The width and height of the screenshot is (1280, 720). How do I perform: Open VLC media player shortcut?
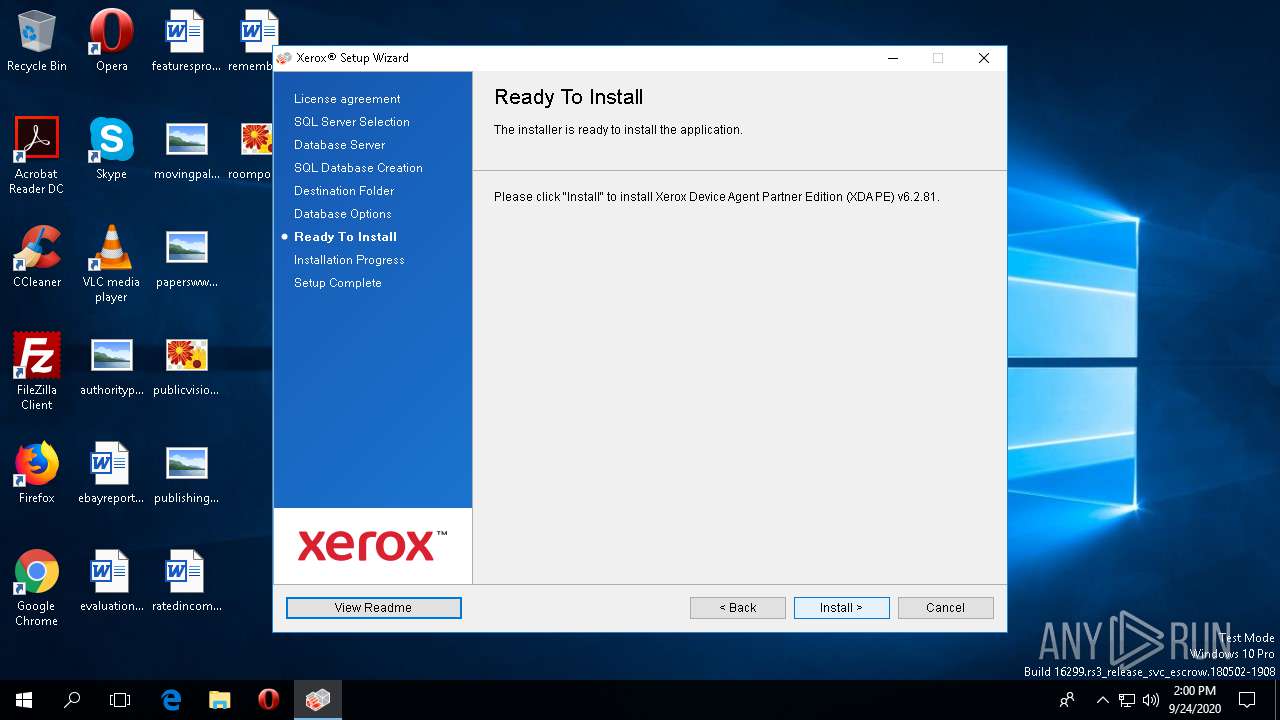[111, 264]
